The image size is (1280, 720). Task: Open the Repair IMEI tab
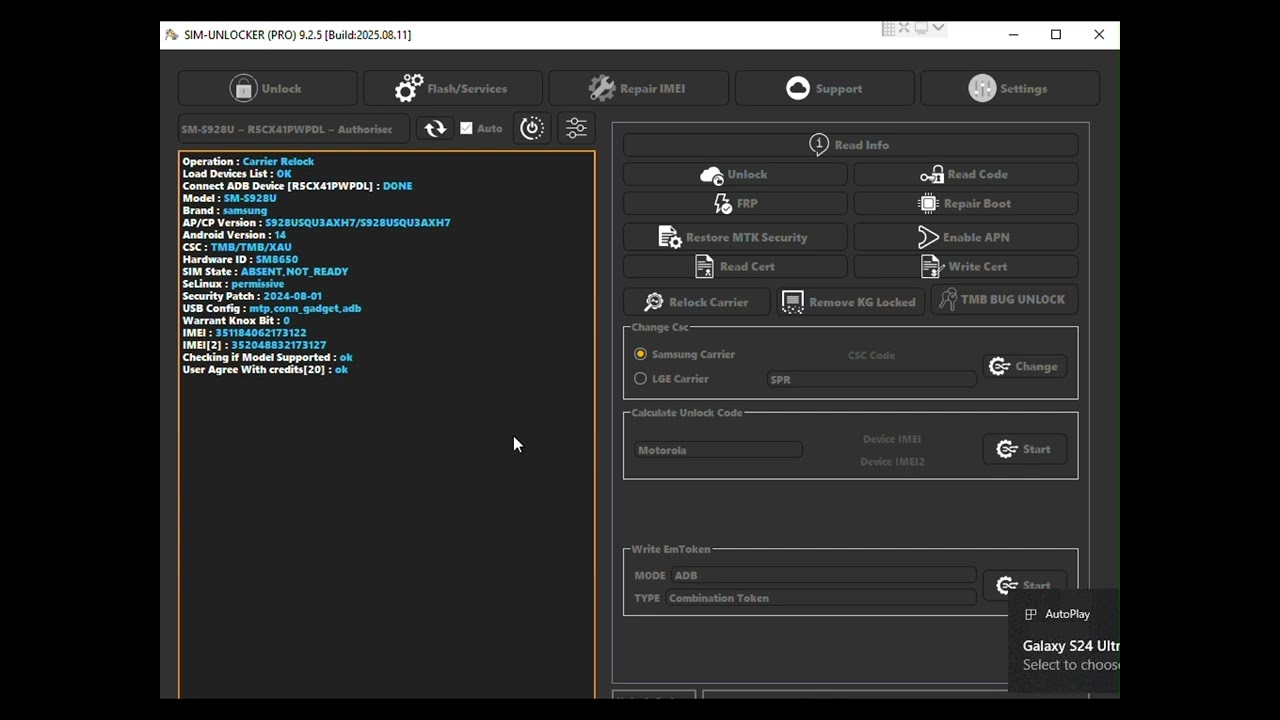click(638, 88)
